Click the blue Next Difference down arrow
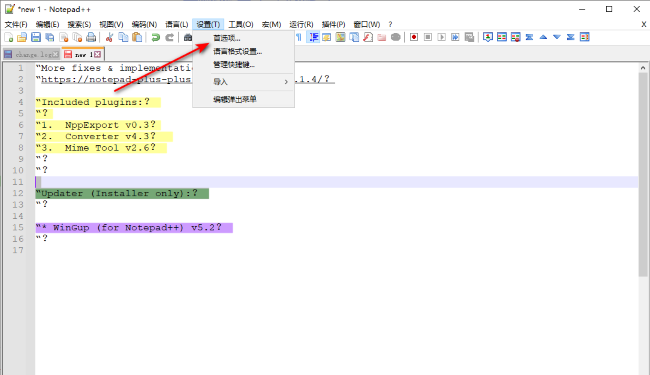 coord(557,37)
